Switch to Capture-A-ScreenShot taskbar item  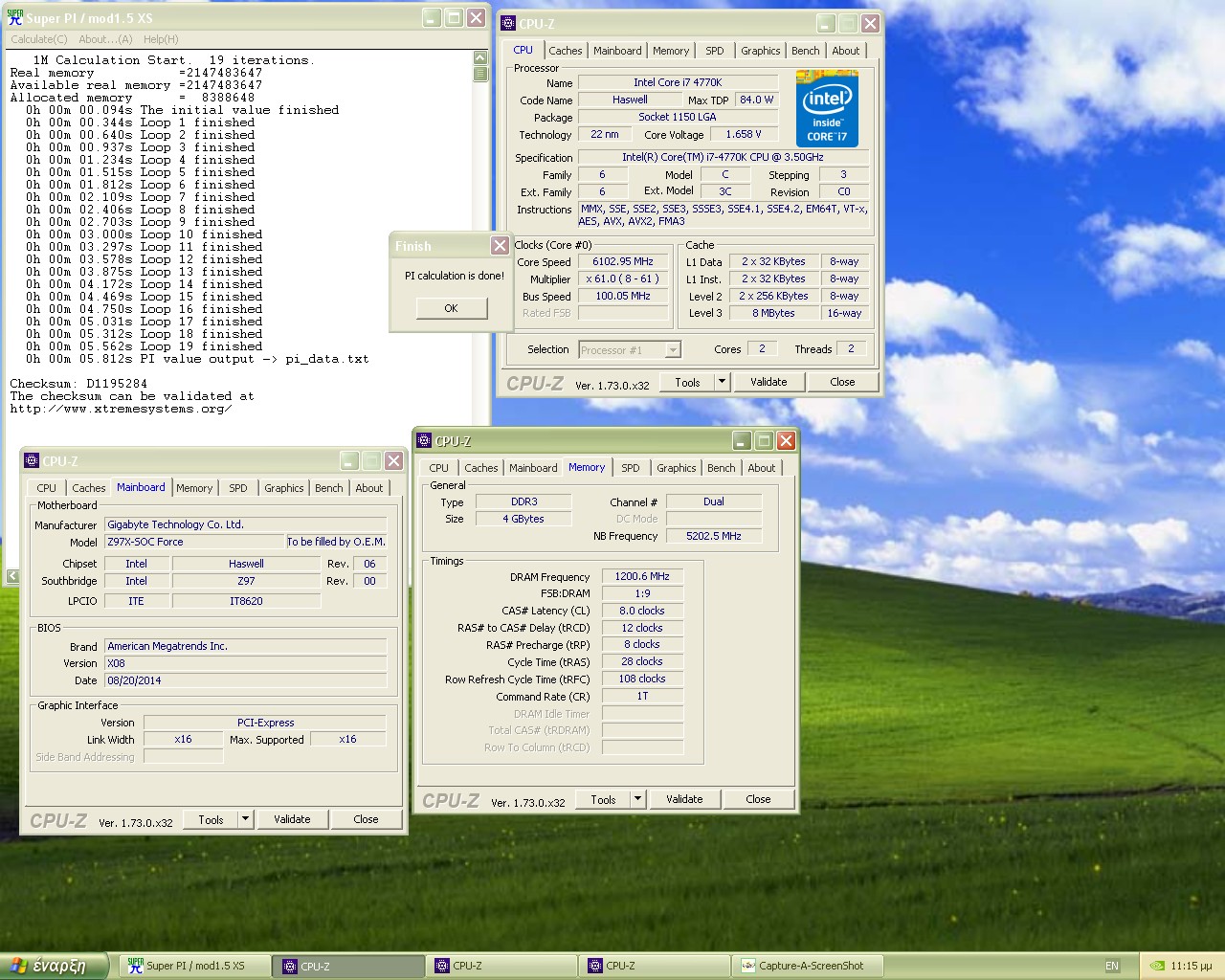(x=807, y=966)
